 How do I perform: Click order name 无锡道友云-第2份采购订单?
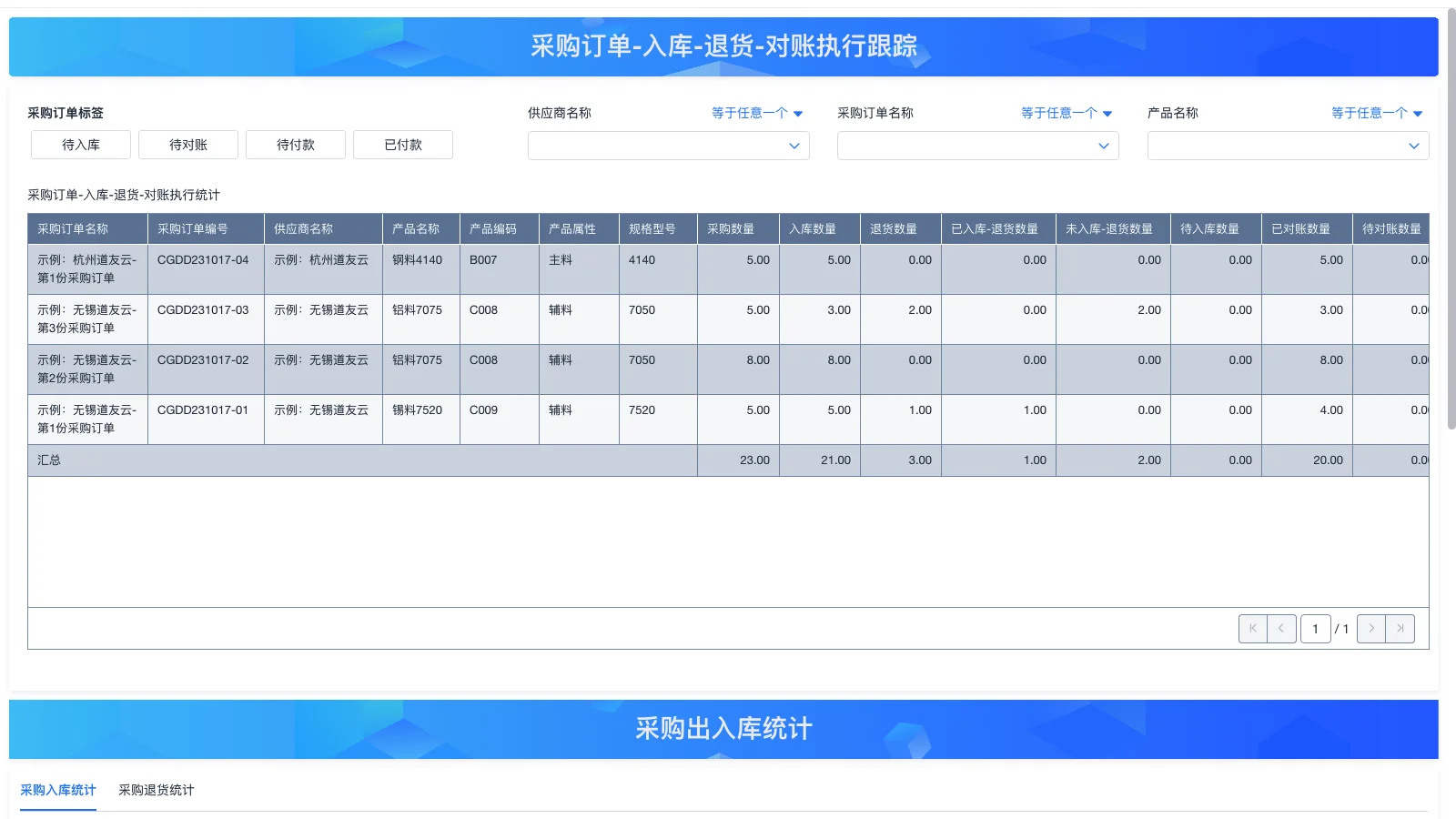[87, 369]
